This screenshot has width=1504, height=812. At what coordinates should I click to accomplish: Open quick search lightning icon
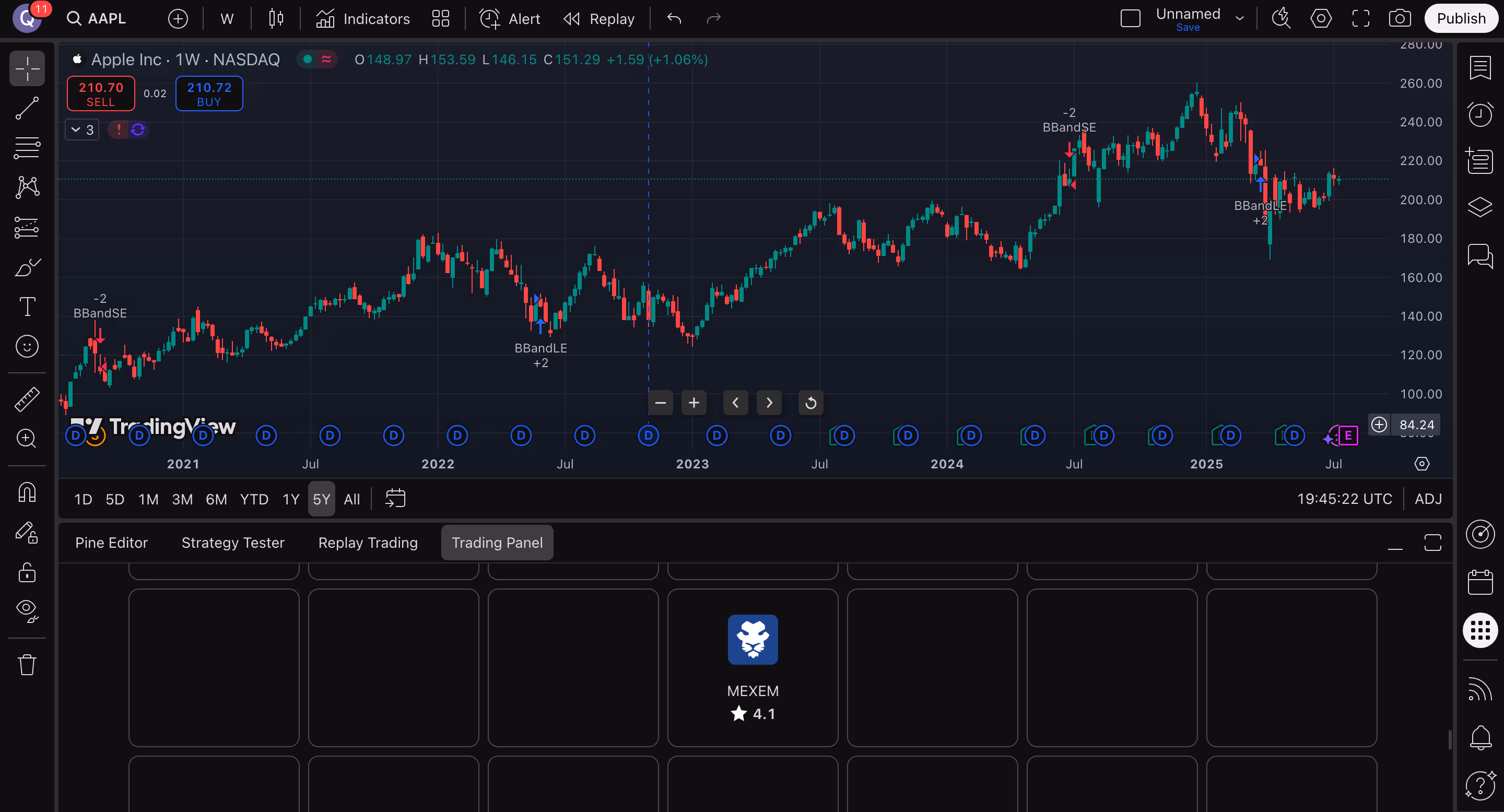coord(1282,19)
